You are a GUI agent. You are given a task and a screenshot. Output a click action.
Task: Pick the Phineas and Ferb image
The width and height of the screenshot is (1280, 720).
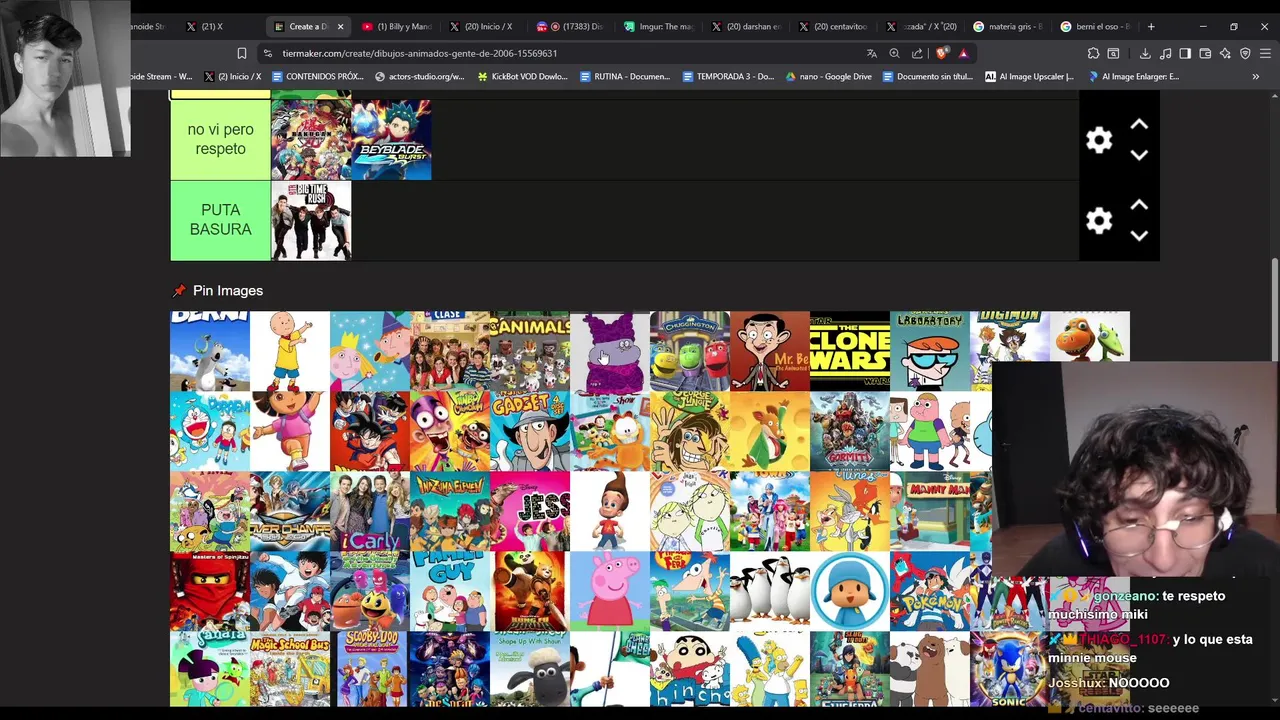pyautogui.click(x=690, y=591)
